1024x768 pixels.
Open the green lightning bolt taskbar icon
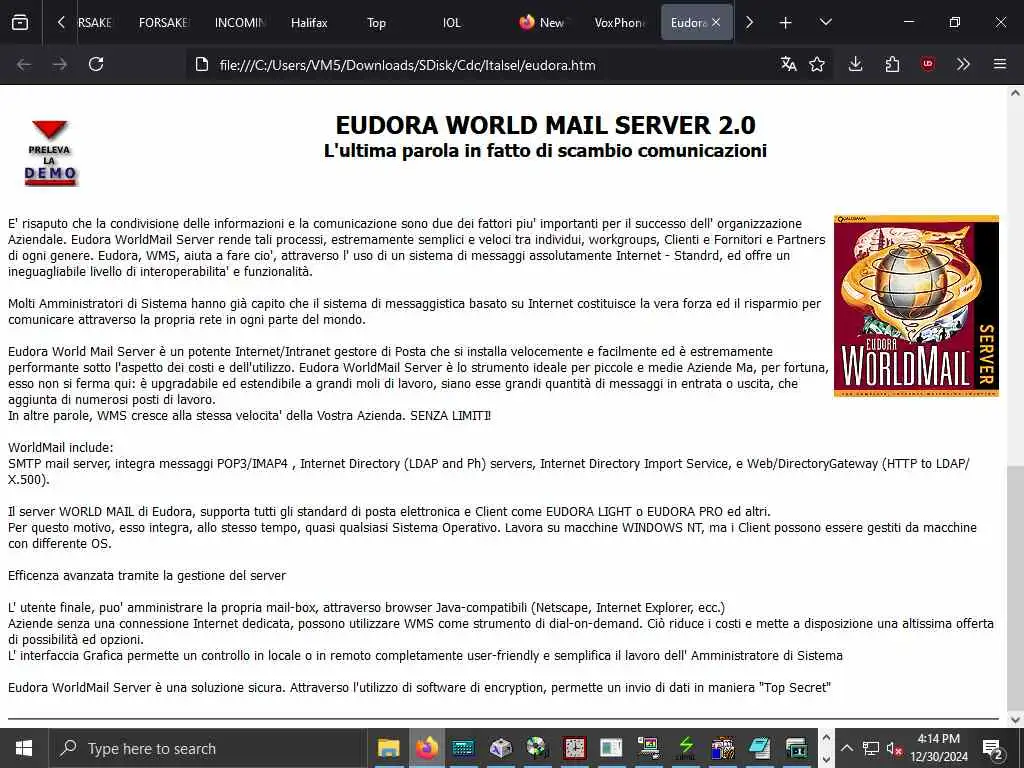(686, 748)
